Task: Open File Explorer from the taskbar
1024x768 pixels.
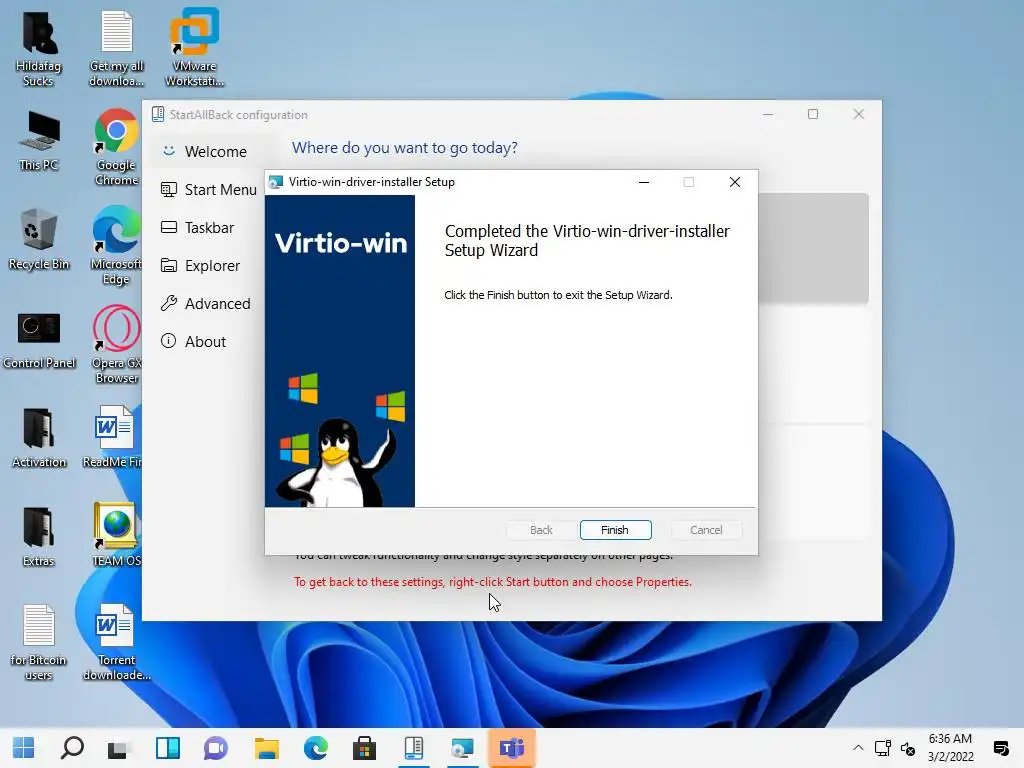Action: [x=266, y=748]
